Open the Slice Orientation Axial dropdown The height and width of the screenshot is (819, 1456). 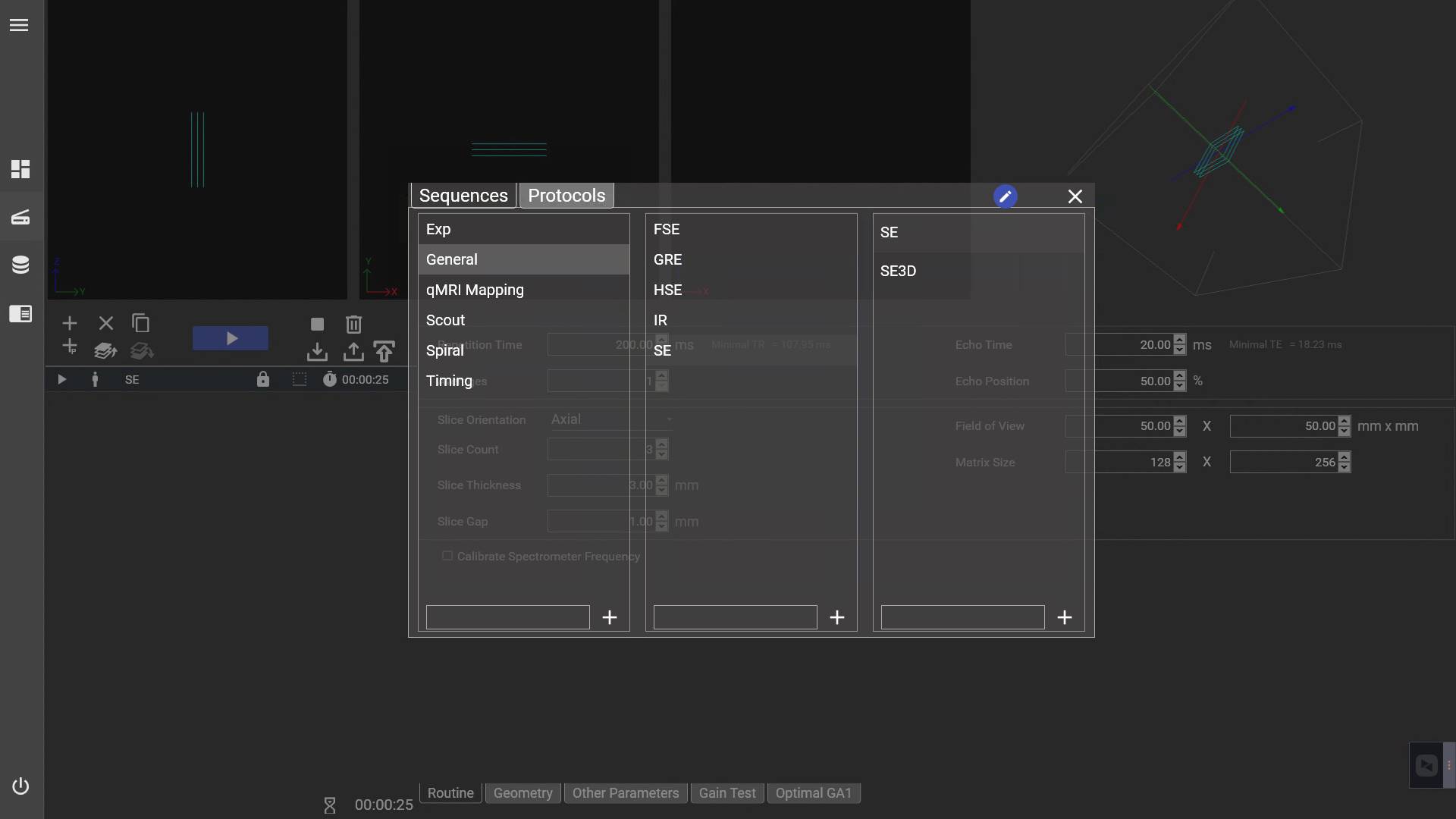(x=610, y=419)
